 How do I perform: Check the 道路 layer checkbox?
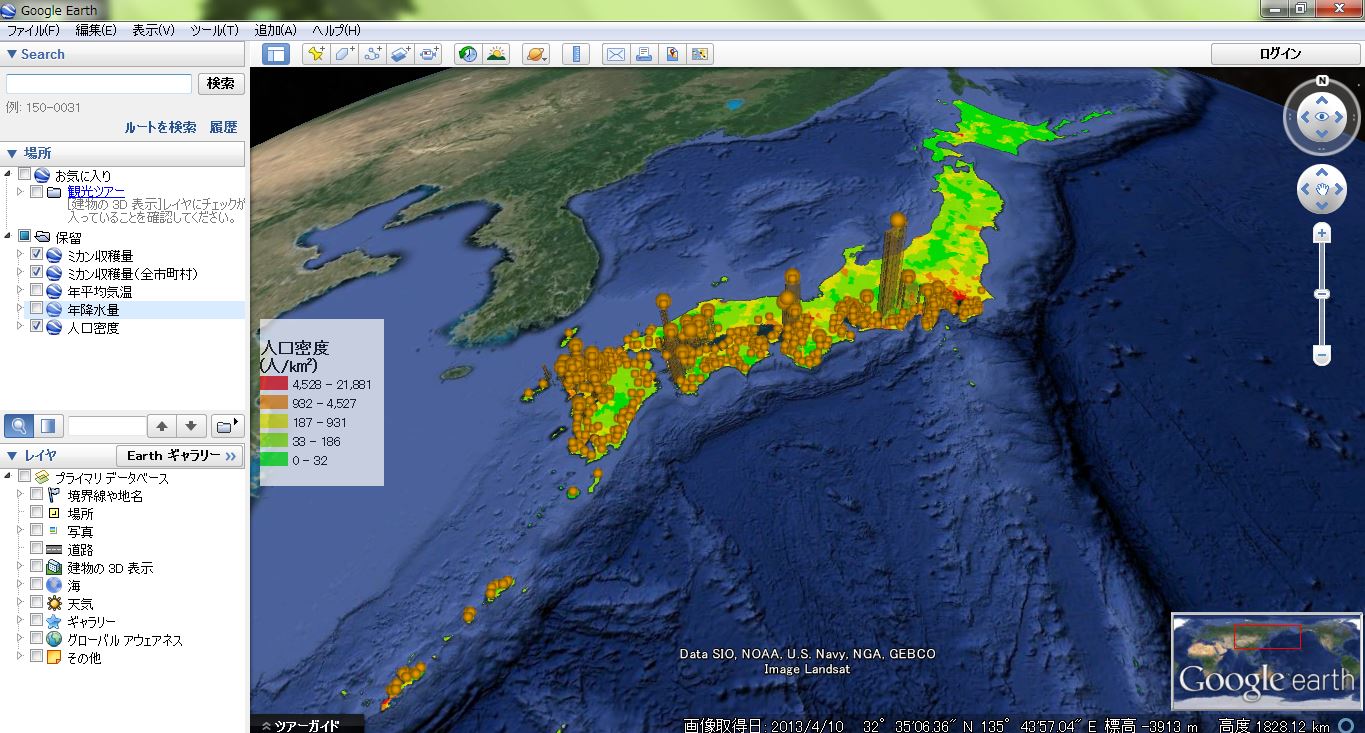(37, 549)
